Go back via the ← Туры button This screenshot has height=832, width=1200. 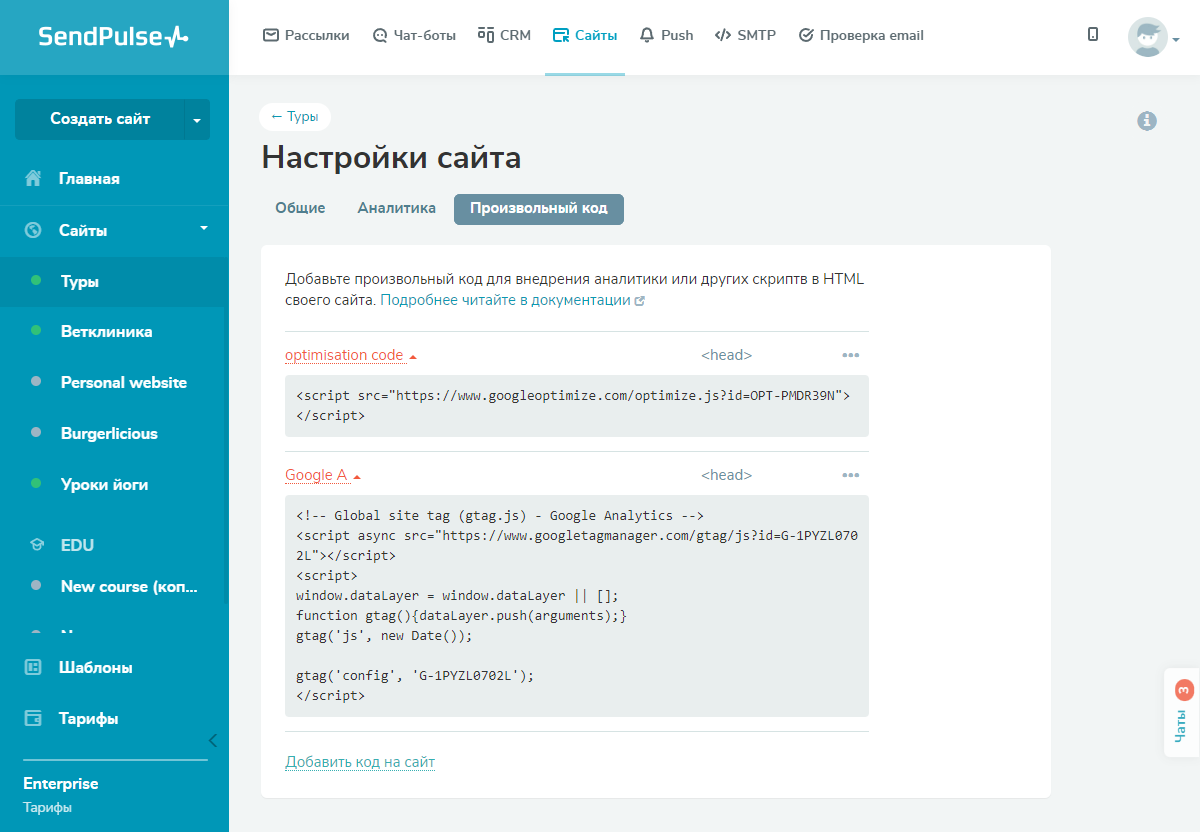[294, 117]
